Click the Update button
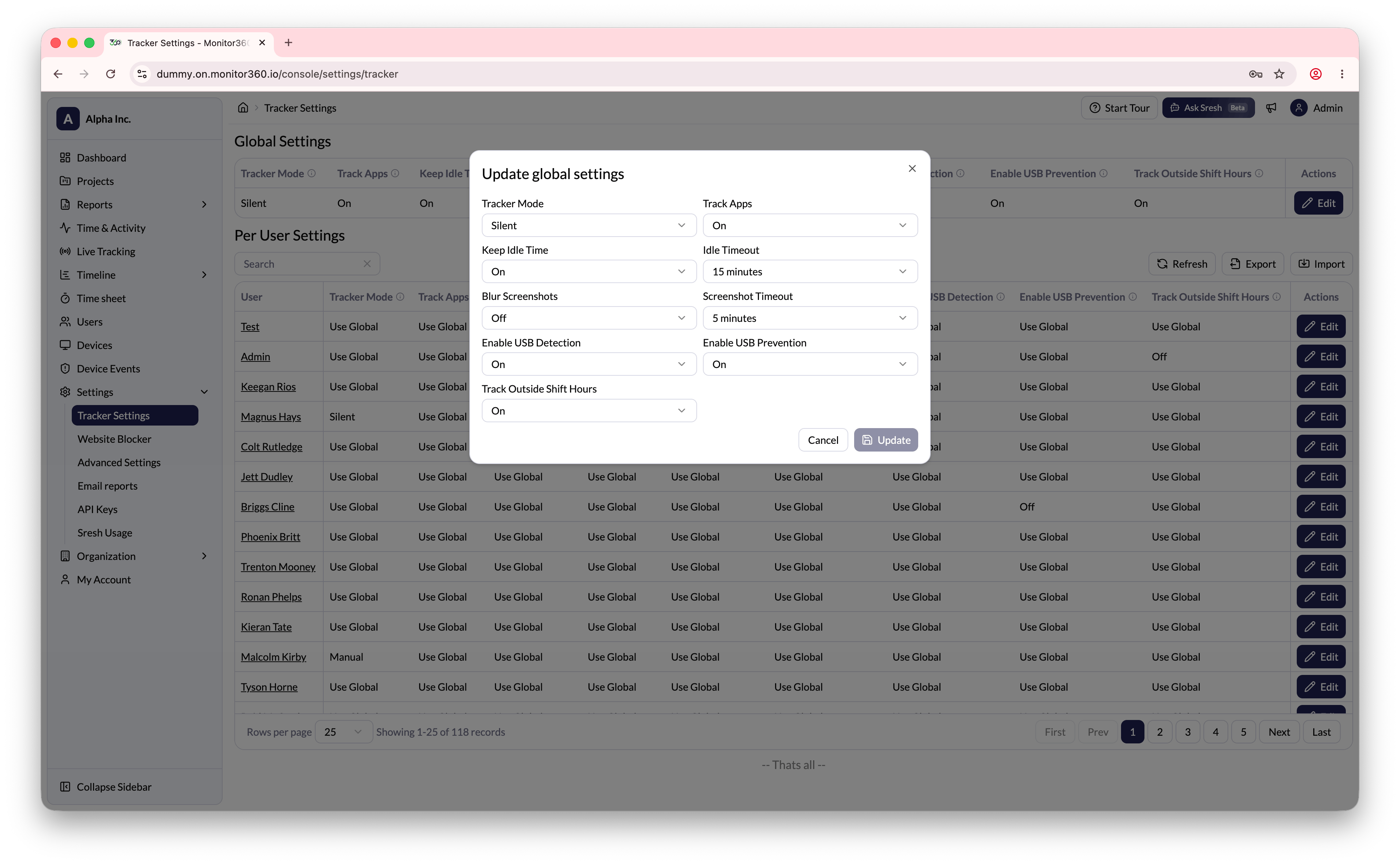1400x865 pixels. pos(885,440)
